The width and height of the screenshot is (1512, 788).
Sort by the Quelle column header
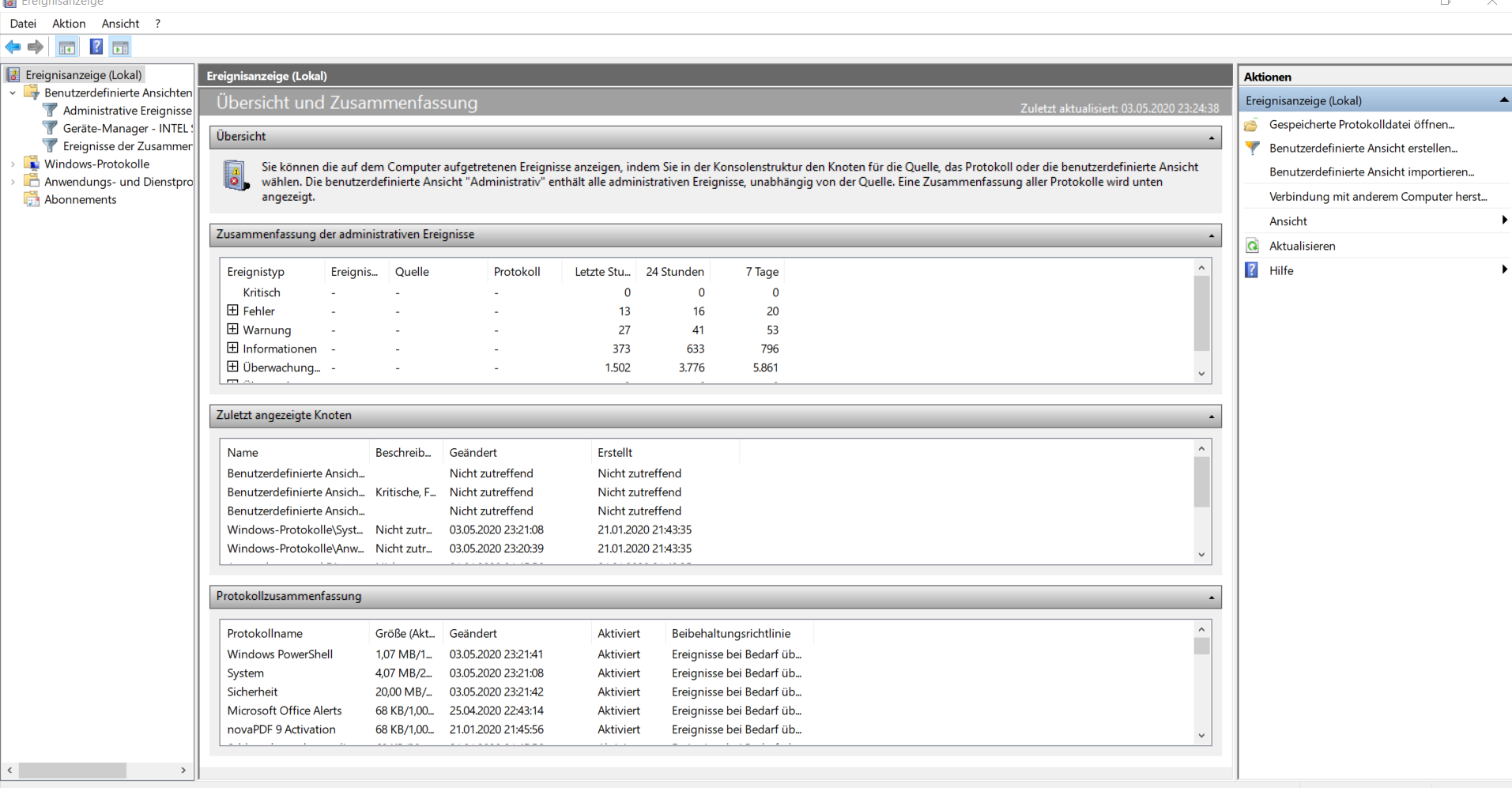click(438, 272)
